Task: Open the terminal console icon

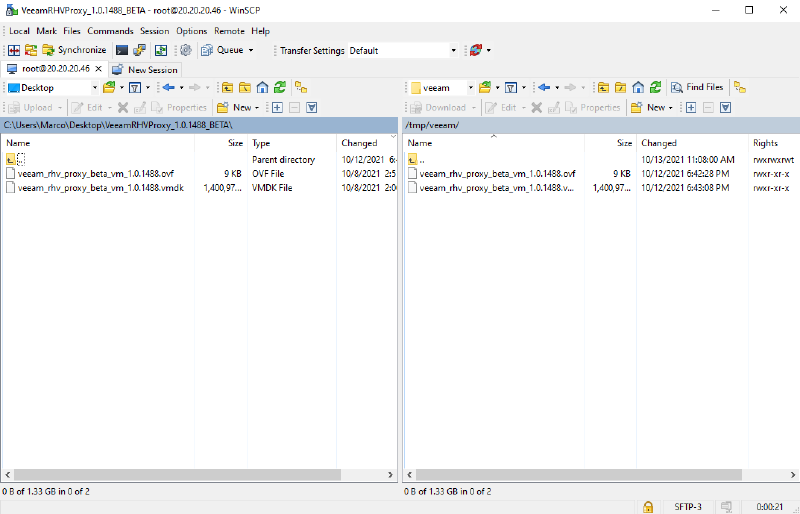Action: point(122,50)
